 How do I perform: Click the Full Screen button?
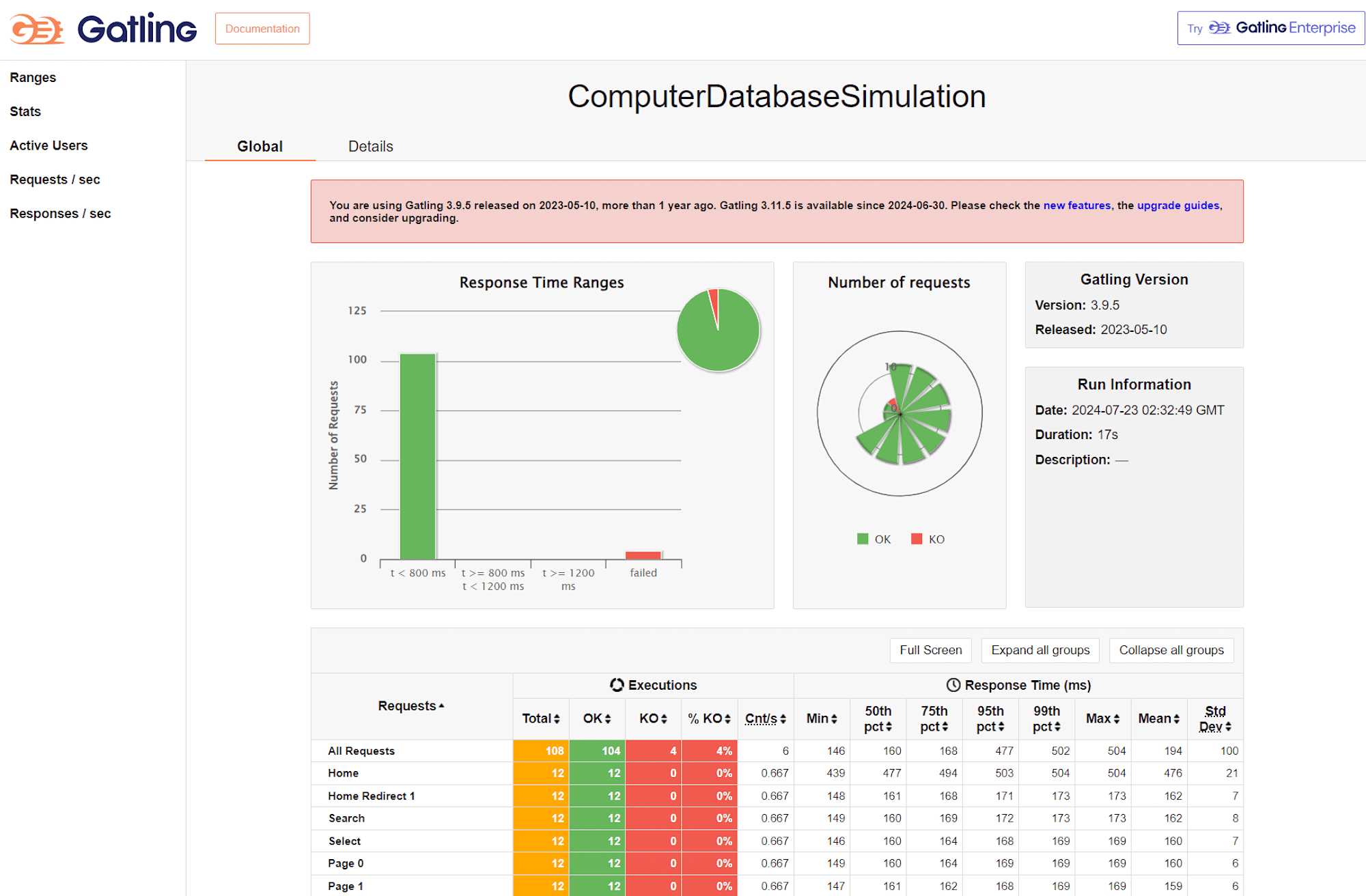[930, 650]
